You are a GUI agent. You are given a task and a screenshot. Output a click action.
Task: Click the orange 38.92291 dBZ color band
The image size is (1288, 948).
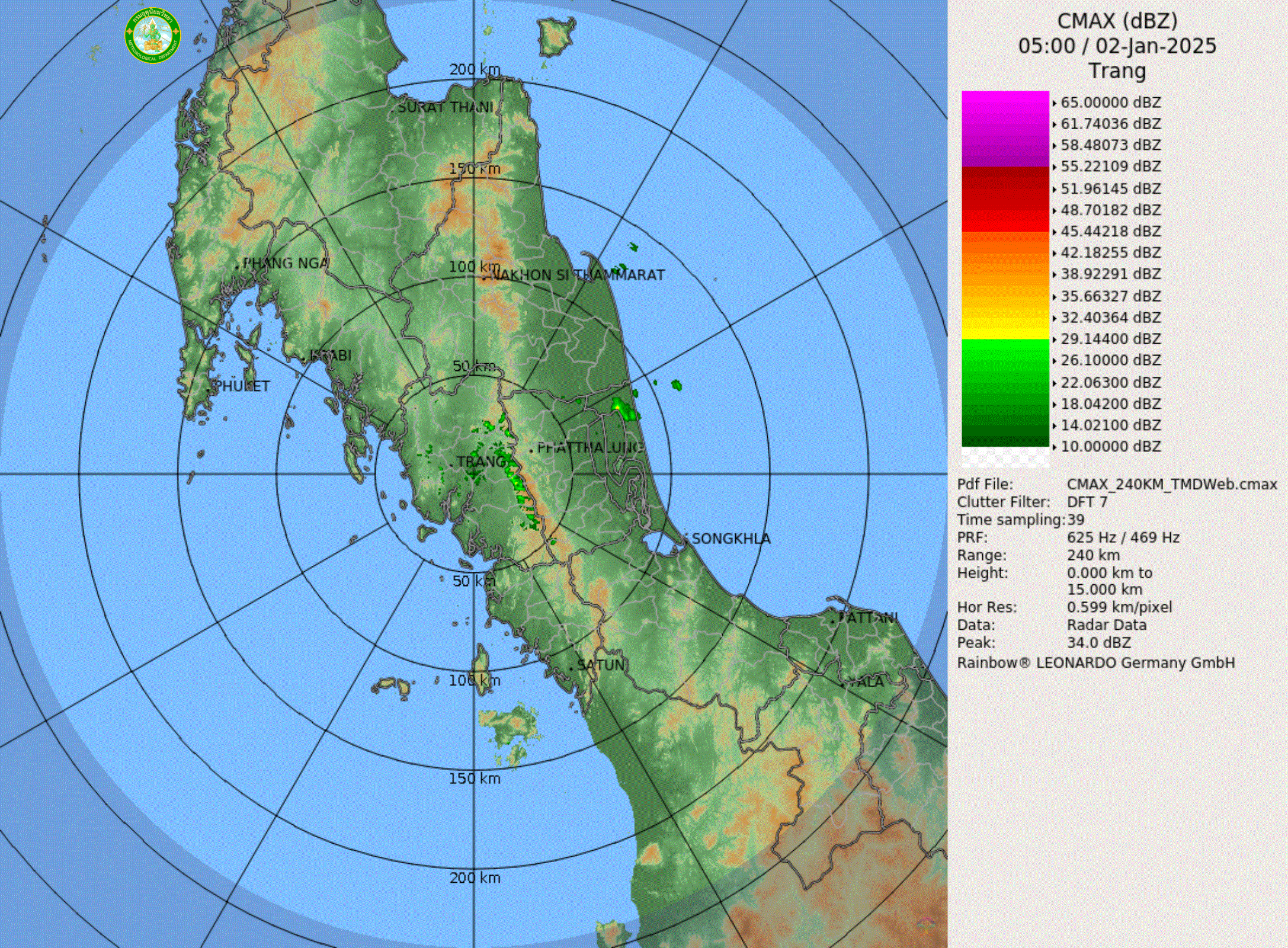(1005, 274)
